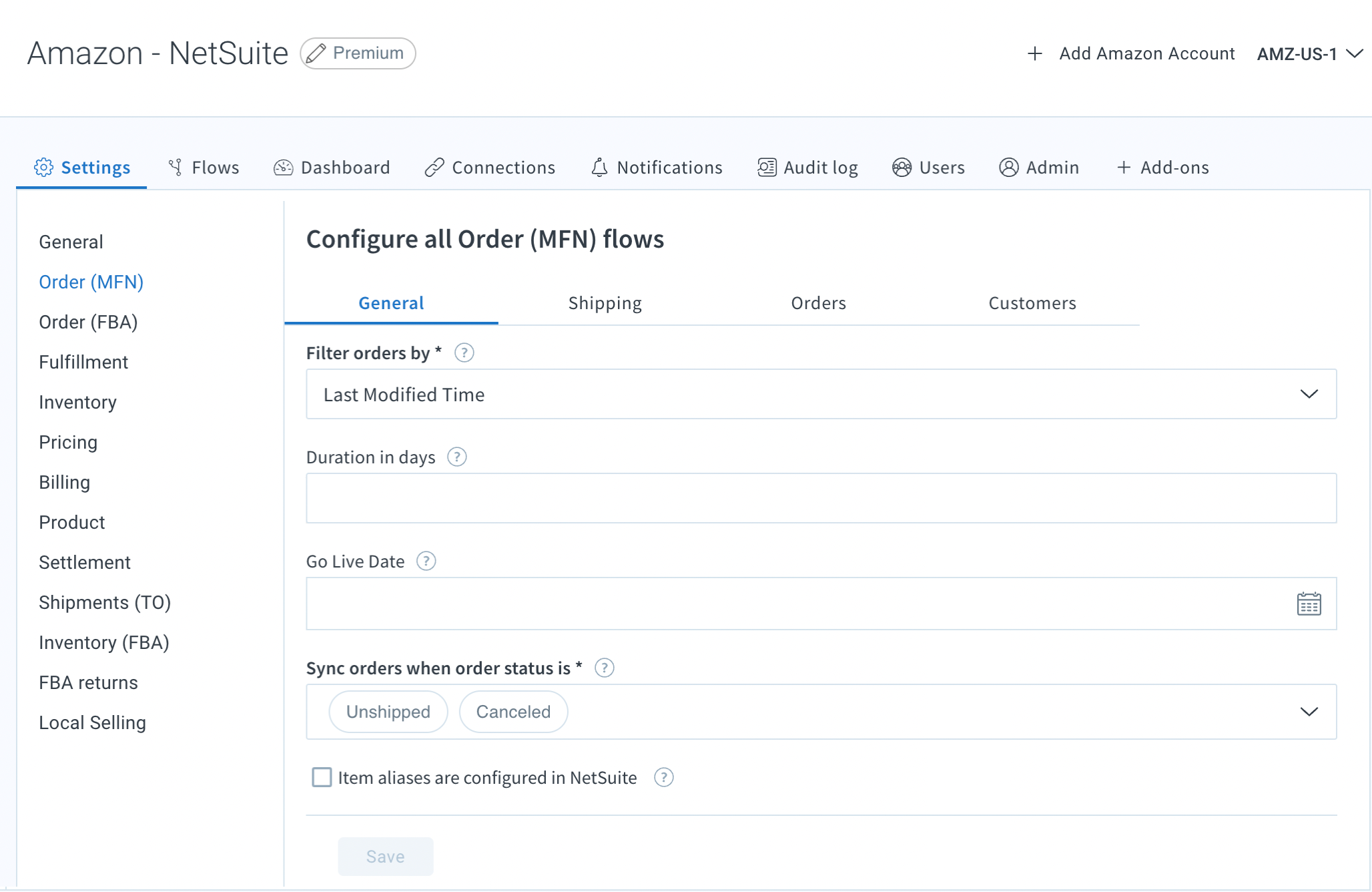Click the Users group icon
Image resolution: width=1372 pixels, height=892 pixels.
coord(902,168)
